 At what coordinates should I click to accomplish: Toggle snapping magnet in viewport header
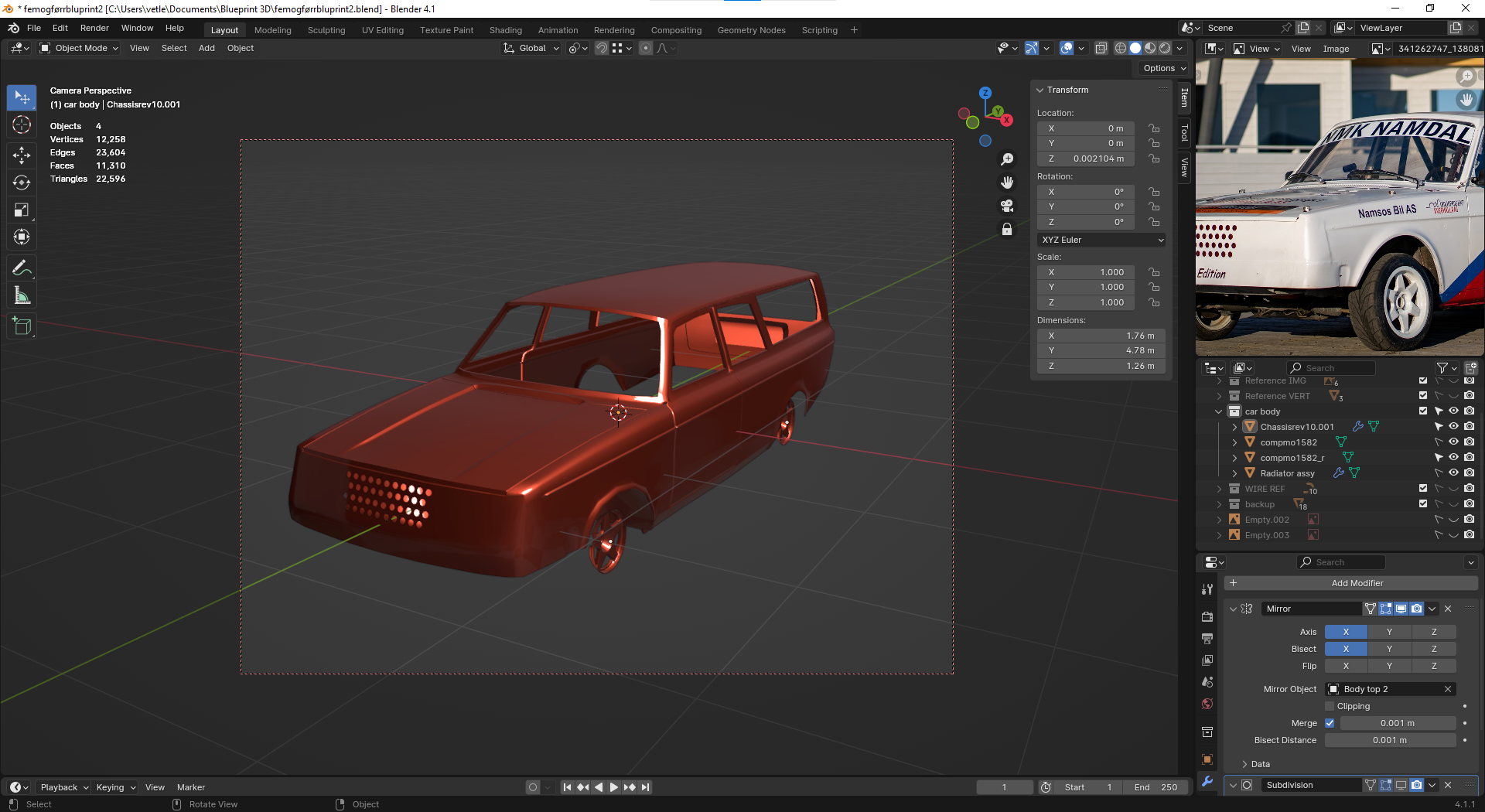pyautogui.click(x=601, y=48)
